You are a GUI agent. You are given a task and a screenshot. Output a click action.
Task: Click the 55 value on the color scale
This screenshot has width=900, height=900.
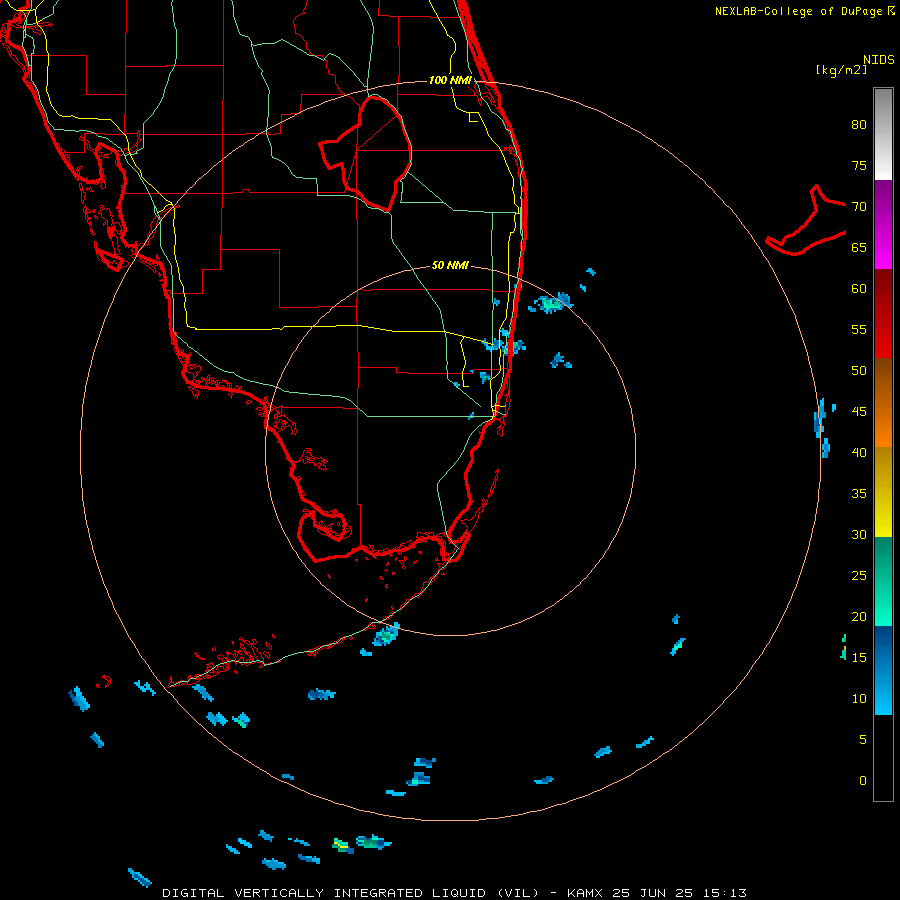pos(859,329)
